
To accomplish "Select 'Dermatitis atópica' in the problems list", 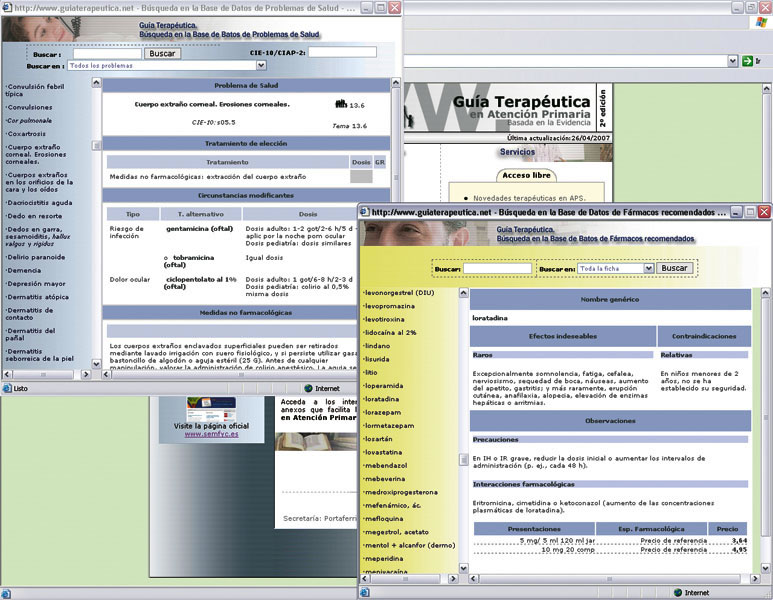I will [x=37, y=297].
